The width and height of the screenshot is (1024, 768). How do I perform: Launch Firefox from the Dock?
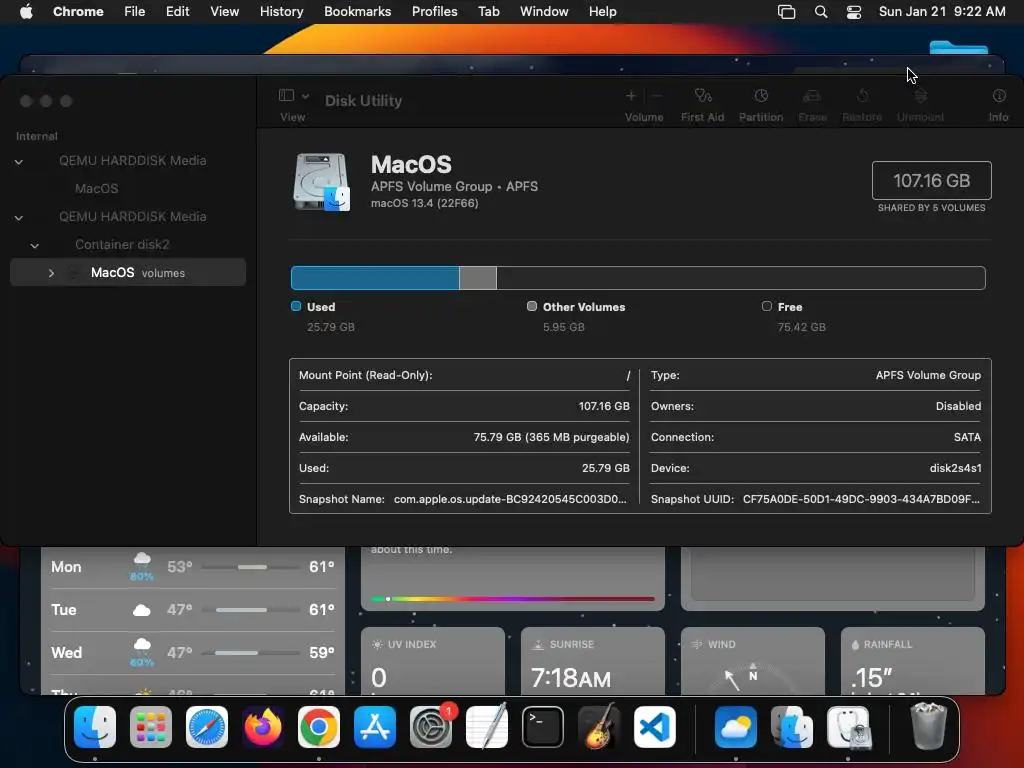pyautogui.click(x=263, y=727)
